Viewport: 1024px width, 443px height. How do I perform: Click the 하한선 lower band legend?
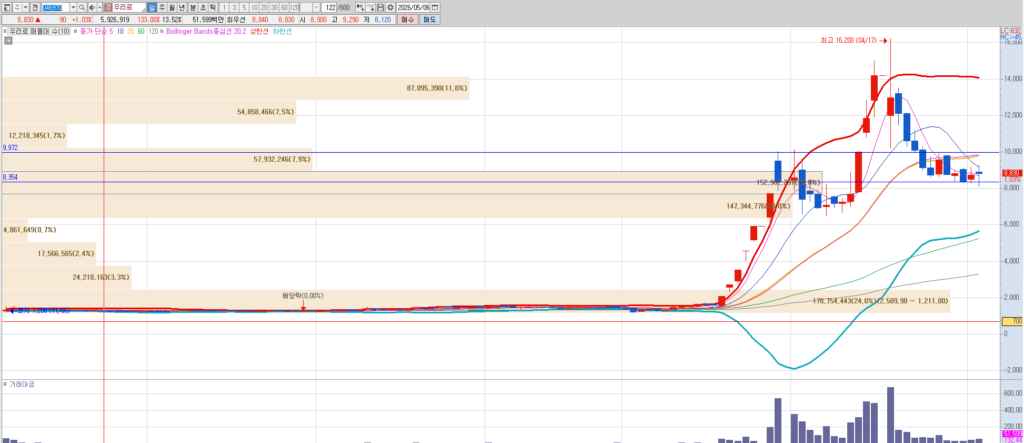(281, 31)
